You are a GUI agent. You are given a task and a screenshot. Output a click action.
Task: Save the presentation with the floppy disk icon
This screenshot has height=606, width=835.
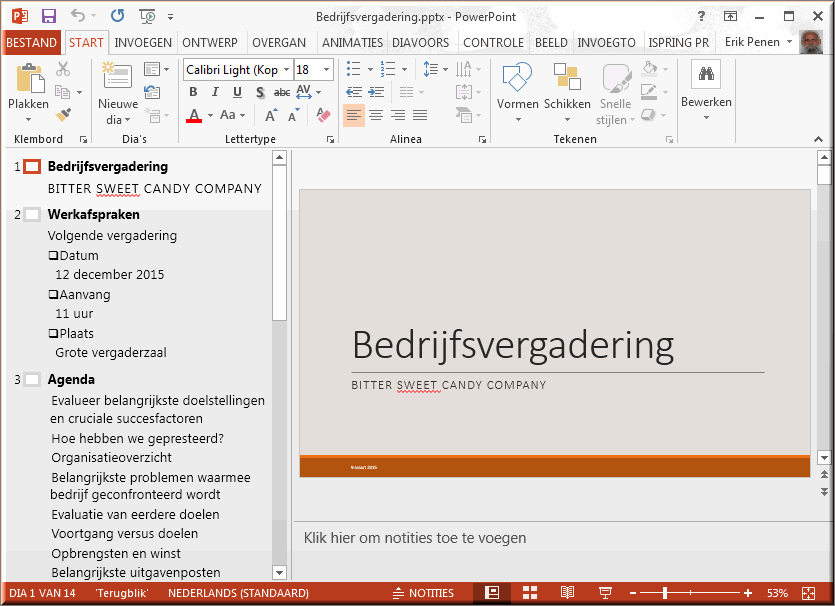click(x=49, y=17)
